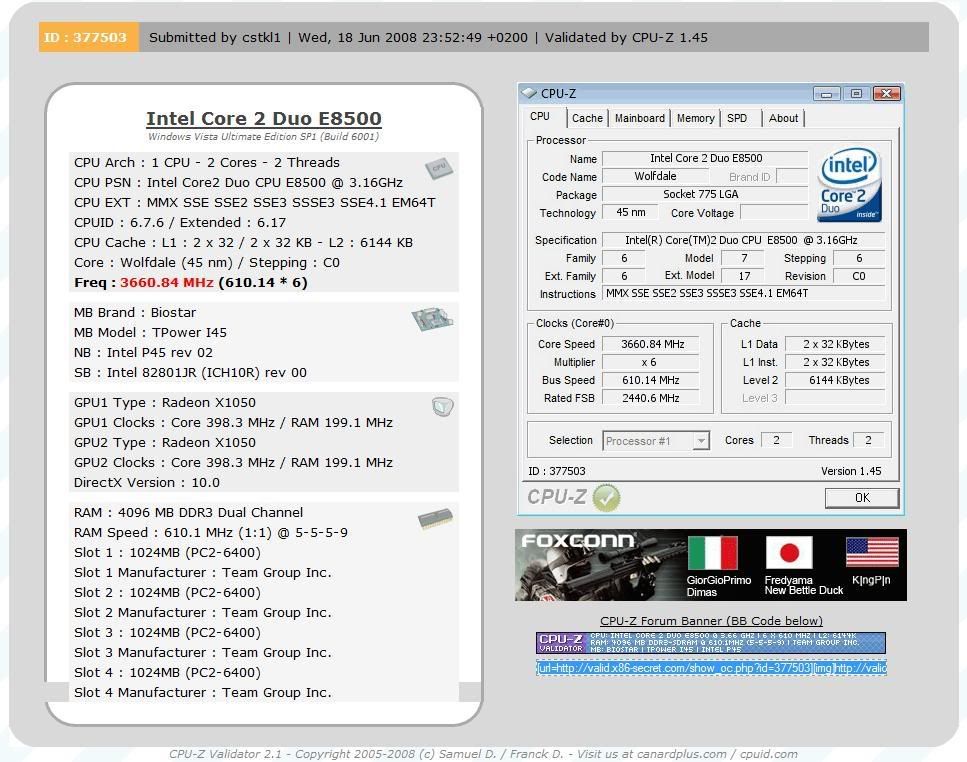Viewport: 967px width, 762px height.
Task: Click the CPU-Z Validator forum banner image
Action: click(711, 643)
